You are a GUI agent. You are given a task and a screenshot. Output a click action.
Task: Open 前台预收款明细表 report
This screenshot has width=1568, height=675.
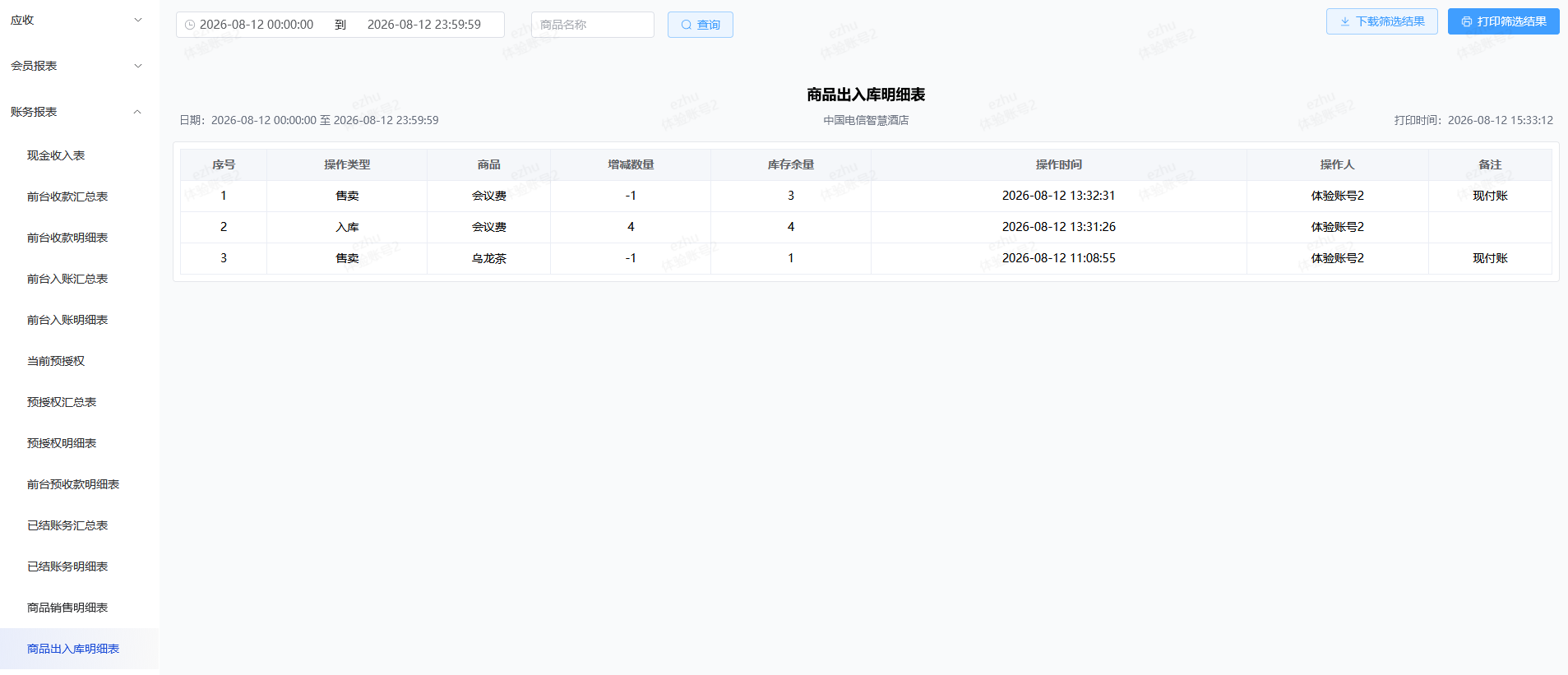coord(73,484)
